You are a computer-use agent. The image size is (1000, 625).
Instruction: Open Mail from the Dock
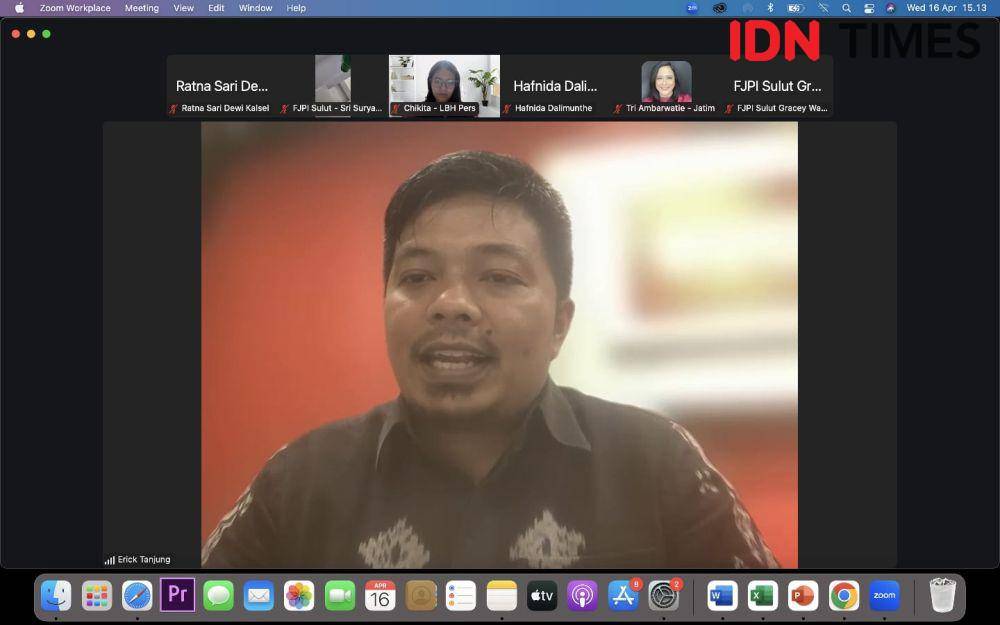[x=258, y=596]
